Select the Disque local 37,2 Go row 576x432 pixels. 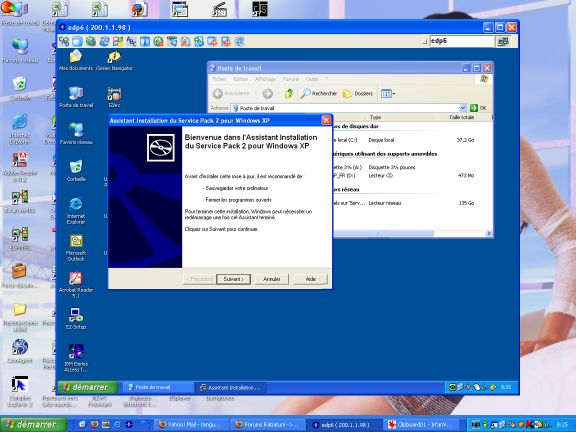(403, 140)
